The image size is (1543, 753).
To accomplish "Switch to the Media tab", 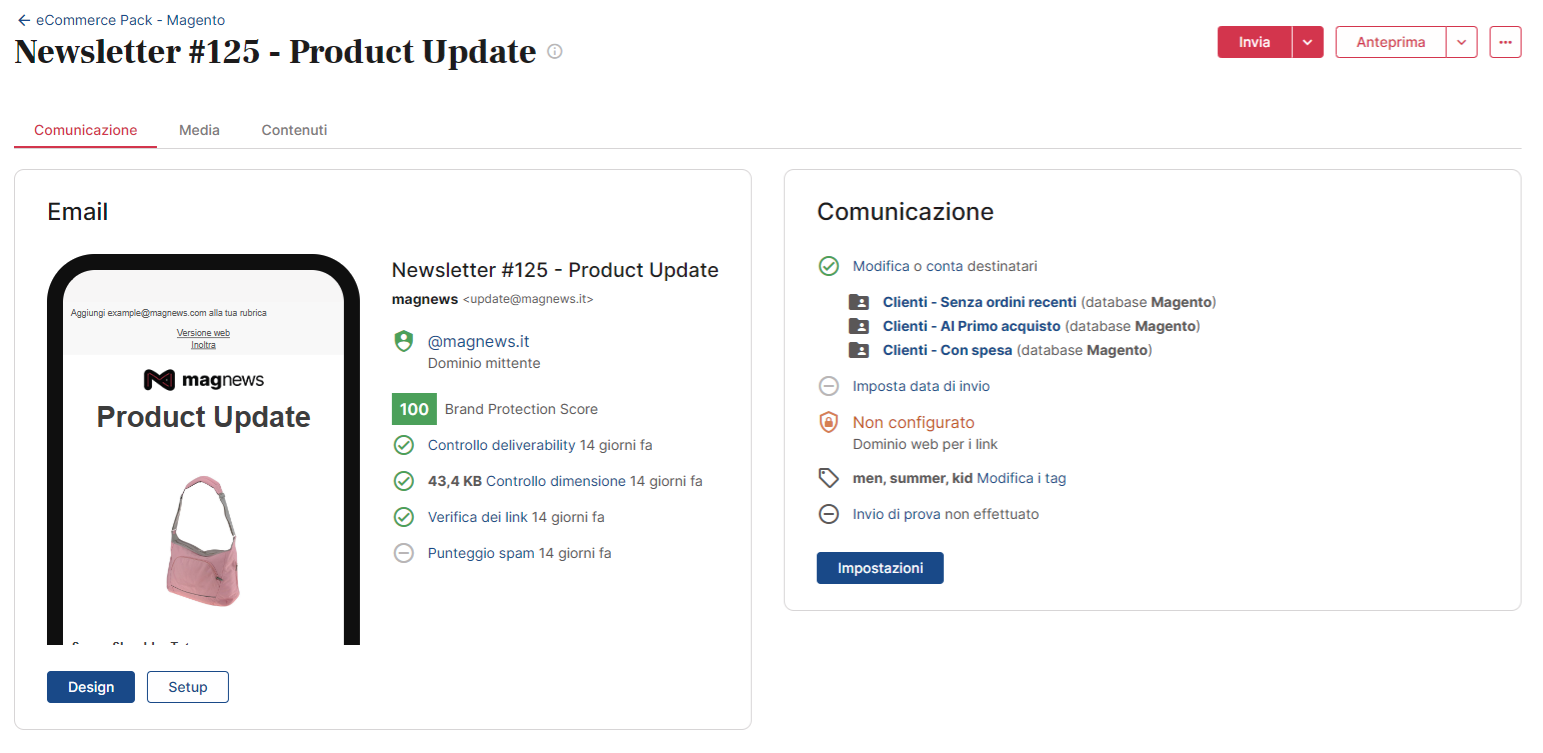I will pyautogui.click(x=199, y=130).
